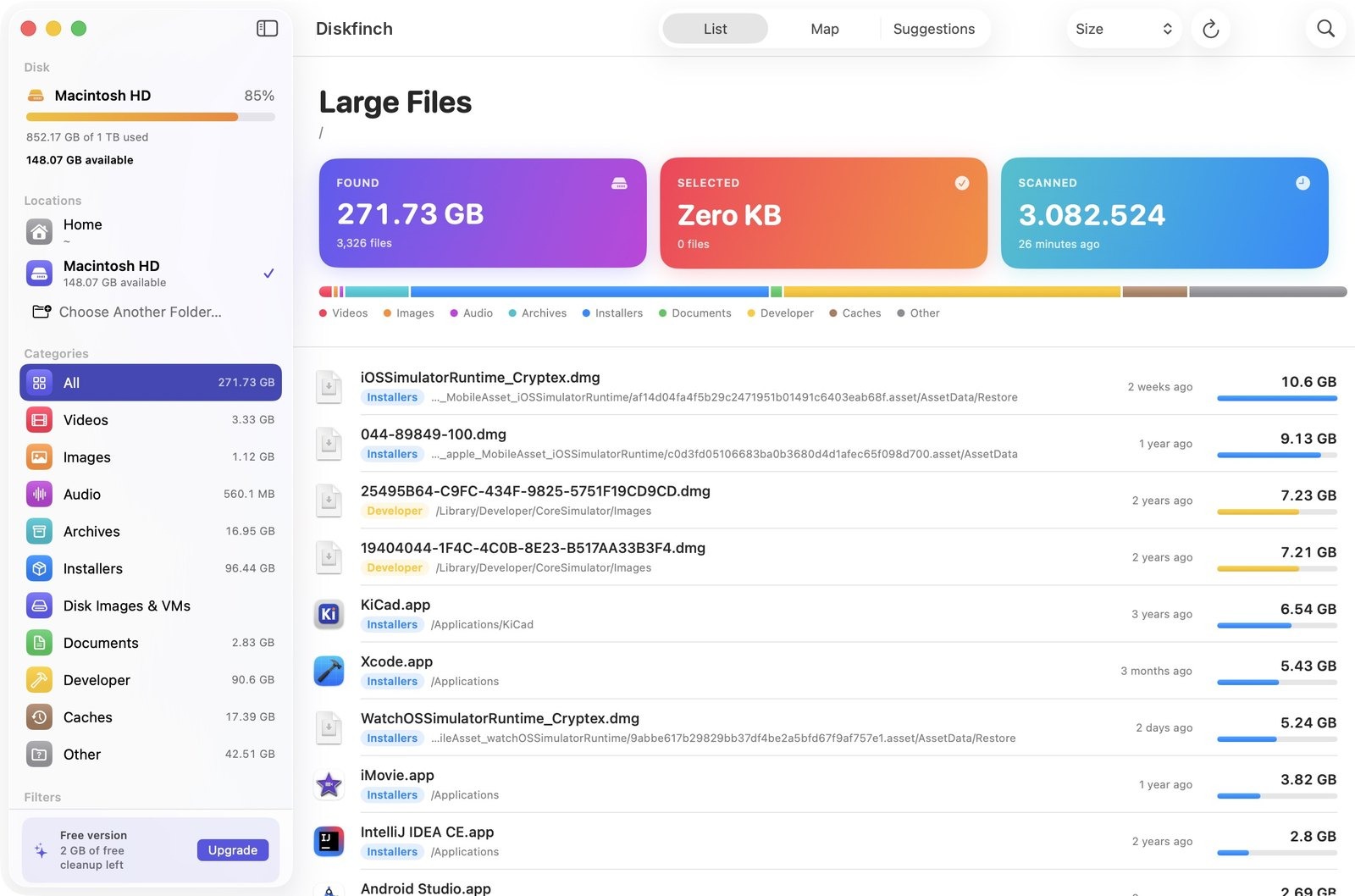The height and width of the screenshot is (896, 1355).
Task: Open the search magnifier icon
Action: click(x=1325, y=29)
